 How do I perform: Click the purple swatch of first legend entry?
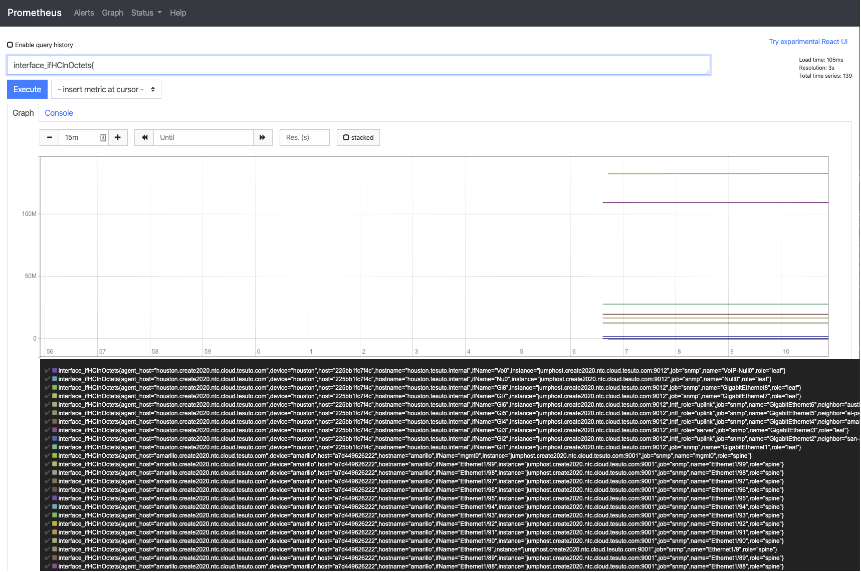point(54,371)
